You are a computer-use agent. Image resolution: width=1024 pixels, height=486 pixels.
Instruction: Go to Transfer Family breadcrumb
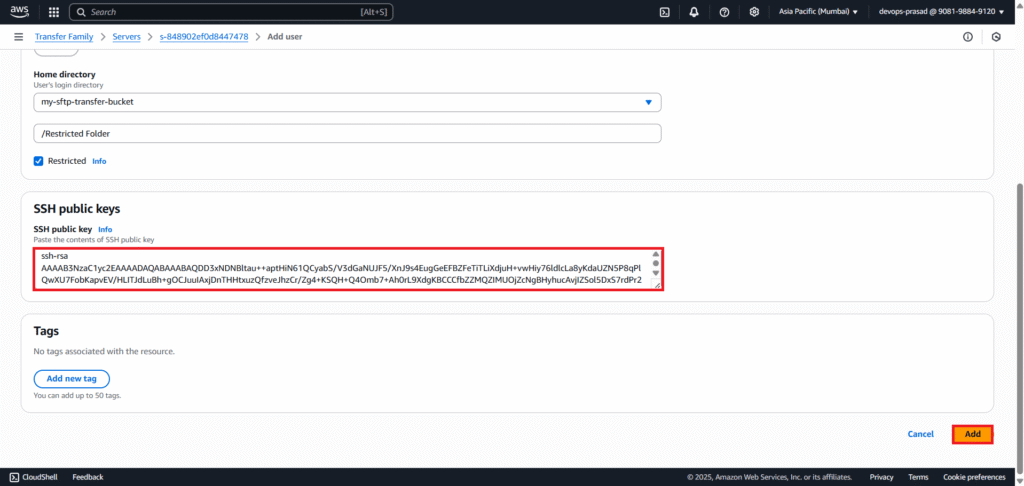pos(64,37)
